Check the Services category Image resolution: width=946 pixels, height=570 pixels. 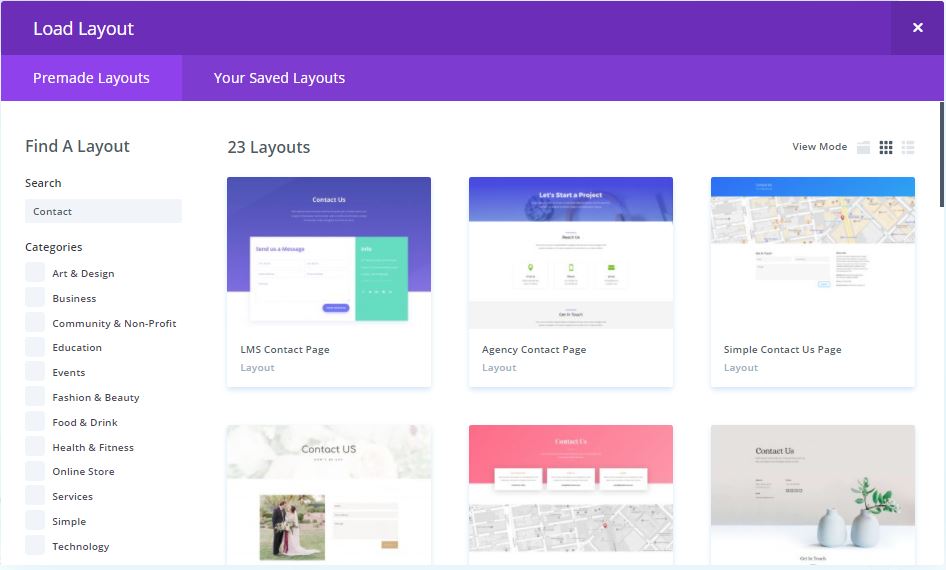click(35, 496)
